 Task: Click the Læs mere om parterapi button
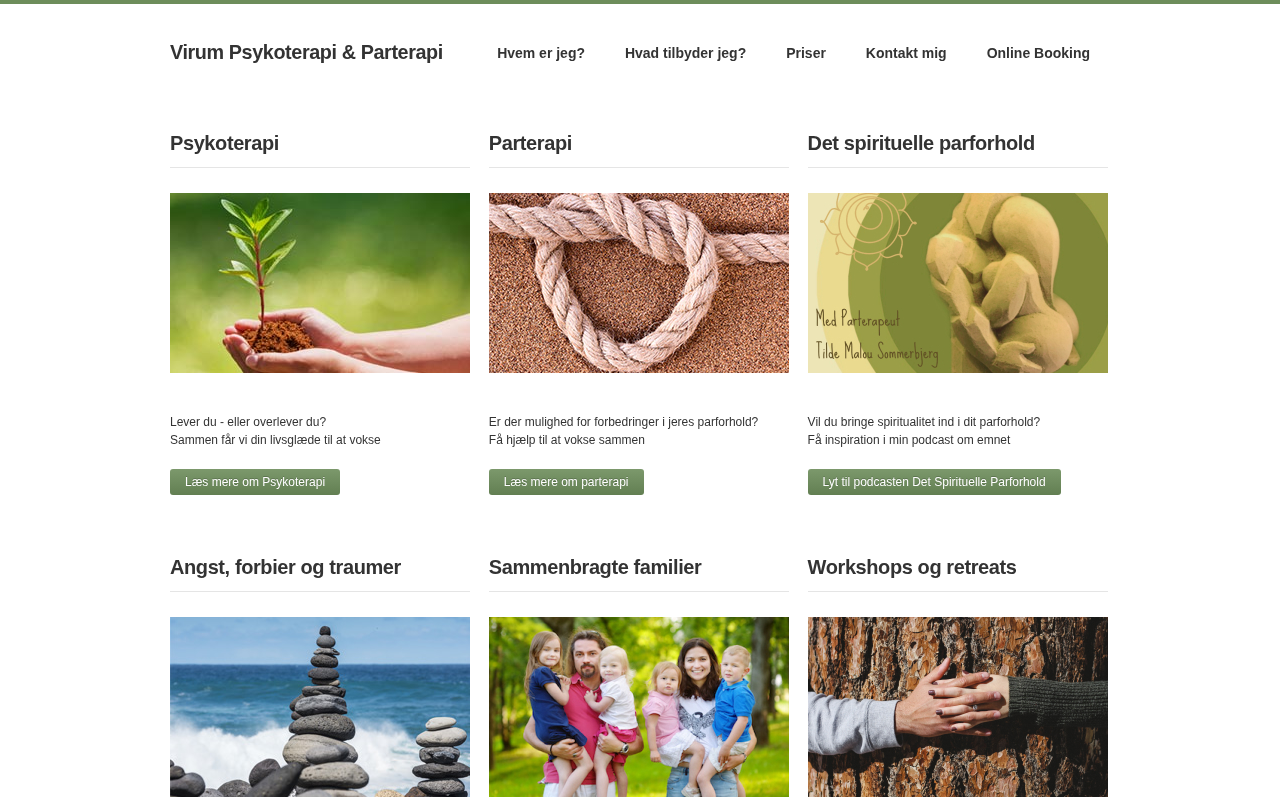coord(566,482)
